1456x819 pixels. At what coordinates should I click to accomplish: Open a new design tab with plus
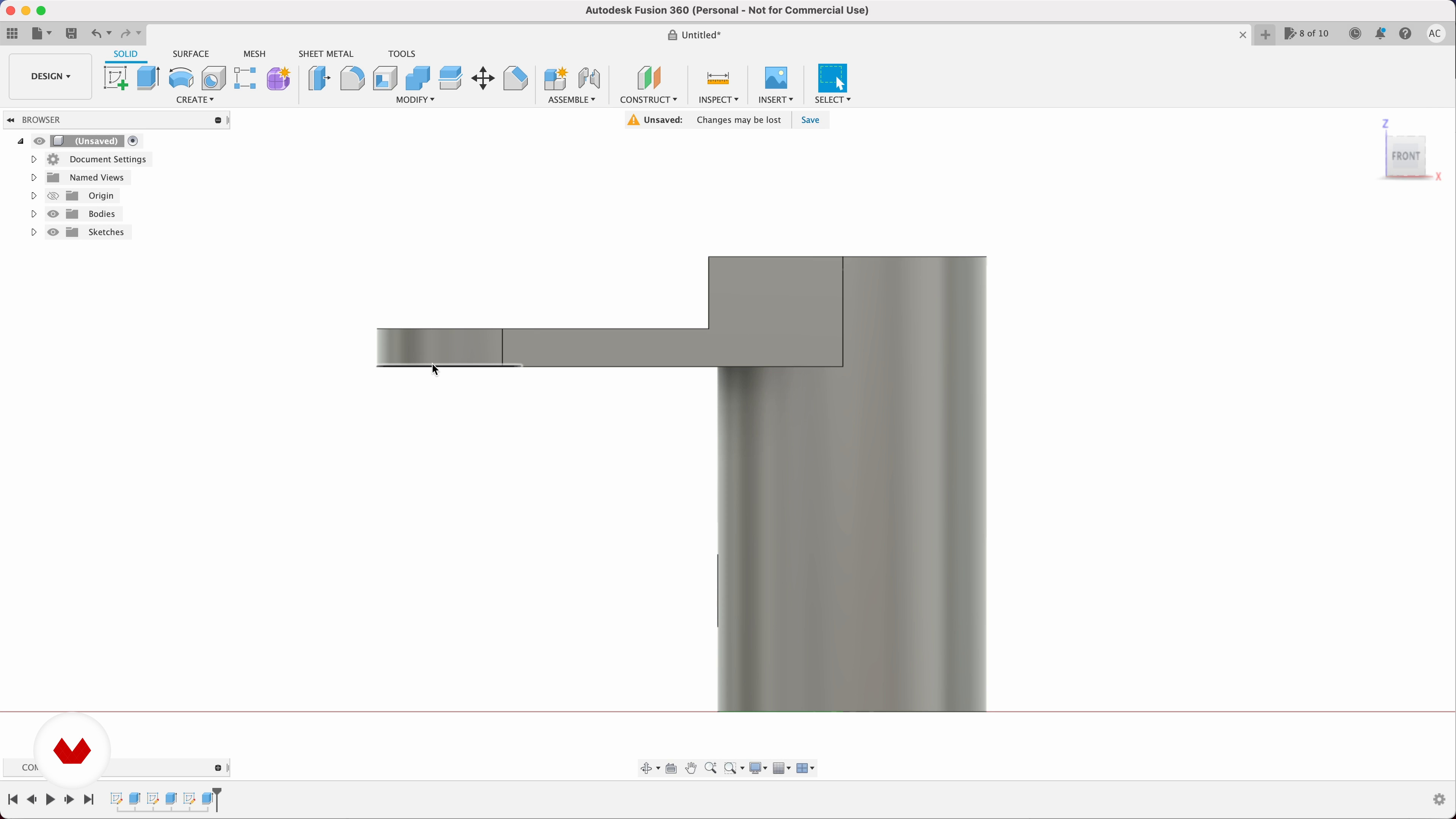(x=1265, y=35)
